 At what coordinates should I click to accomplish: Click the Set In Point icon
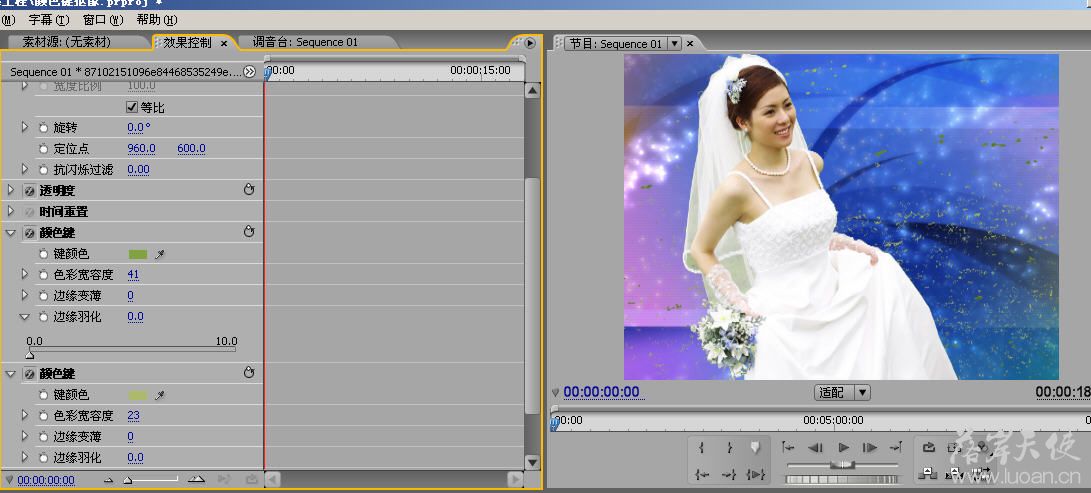tap(701, 448)
